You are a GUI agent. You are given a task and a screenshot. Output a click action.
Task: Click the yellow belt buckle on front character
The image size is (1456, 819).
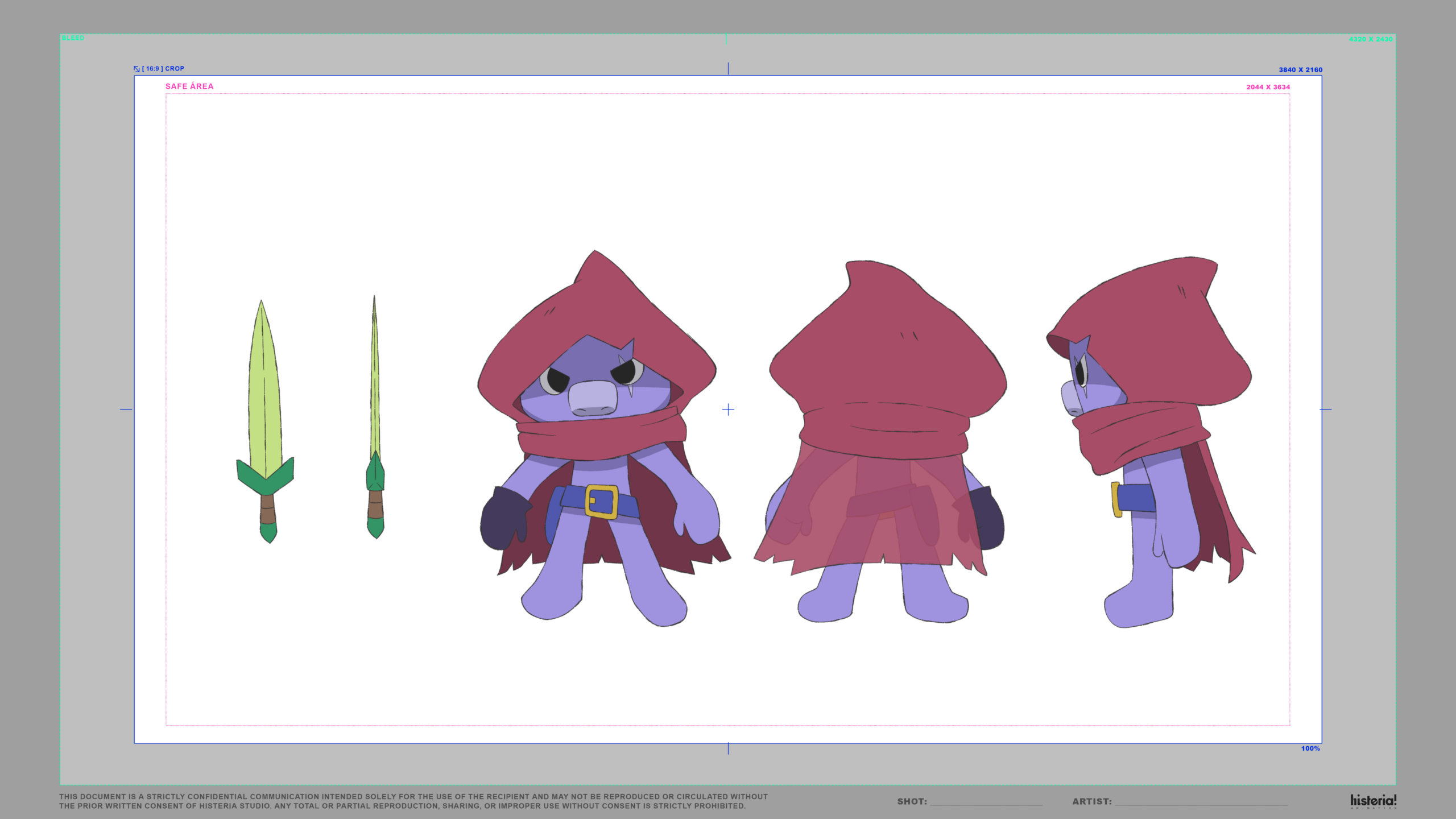tap(602, 502)
